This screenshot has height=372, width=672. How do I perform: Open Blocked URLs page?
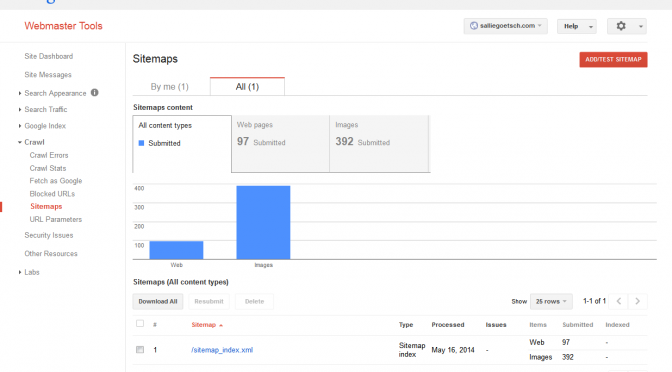52,194
